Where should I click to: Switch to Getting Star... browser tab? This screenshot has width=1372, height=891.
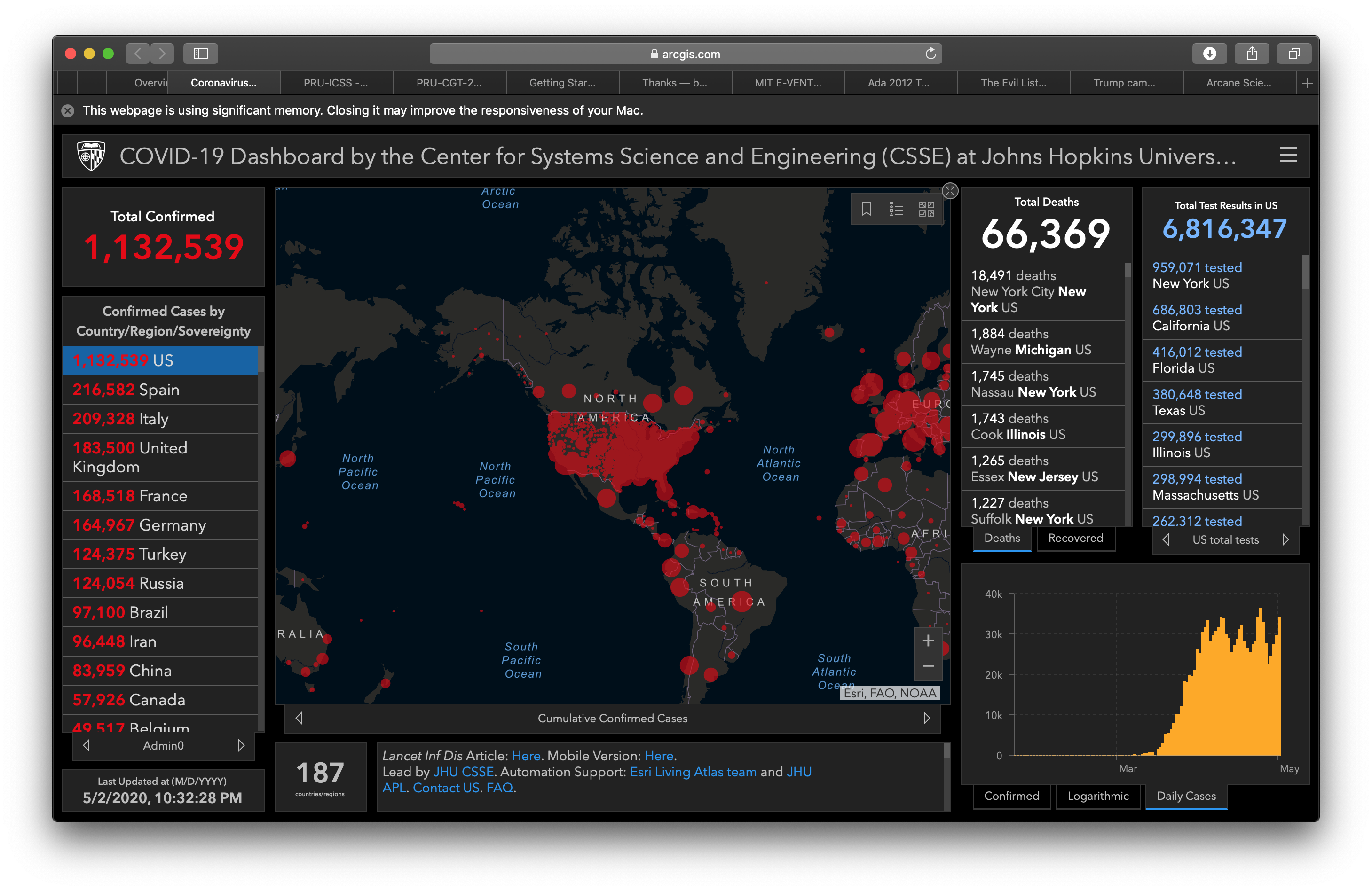tap(562, 83)
